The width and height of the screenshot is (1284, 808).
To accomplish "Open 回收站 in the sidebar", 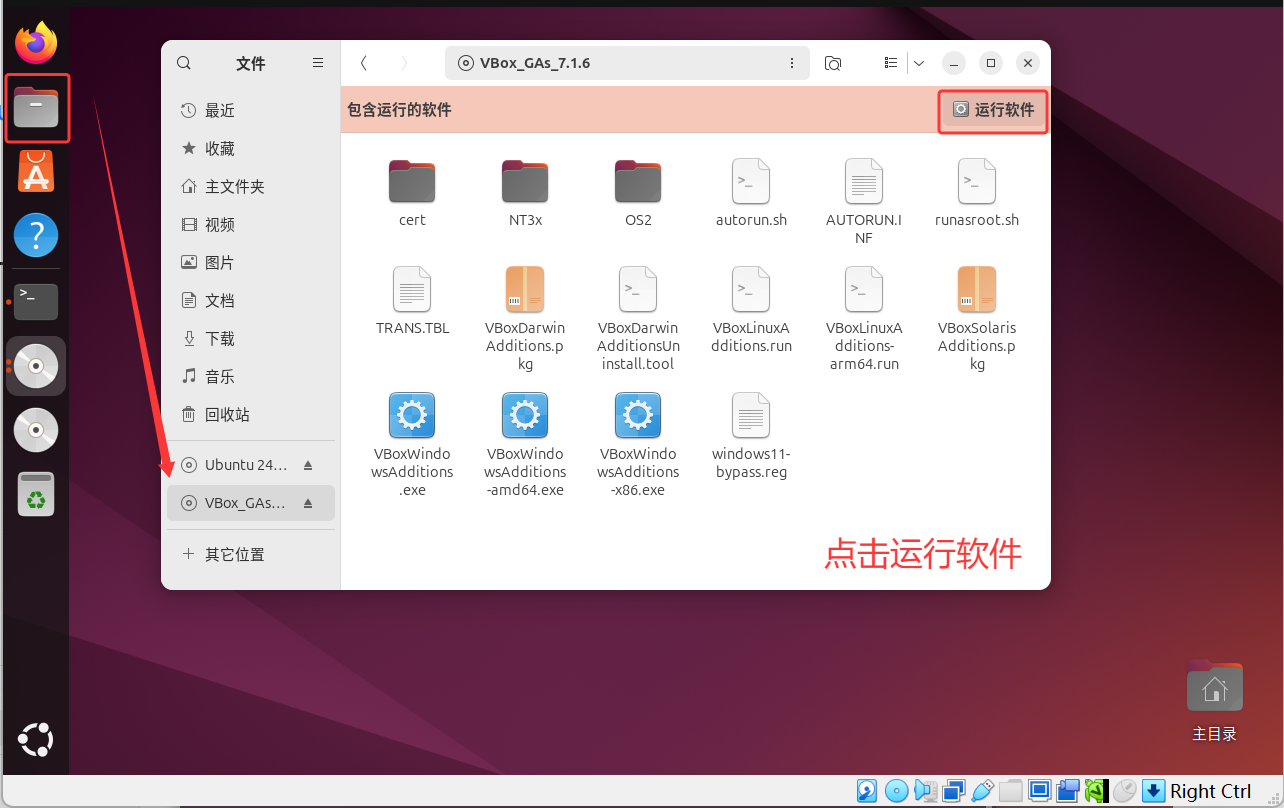I will (250, 414).
